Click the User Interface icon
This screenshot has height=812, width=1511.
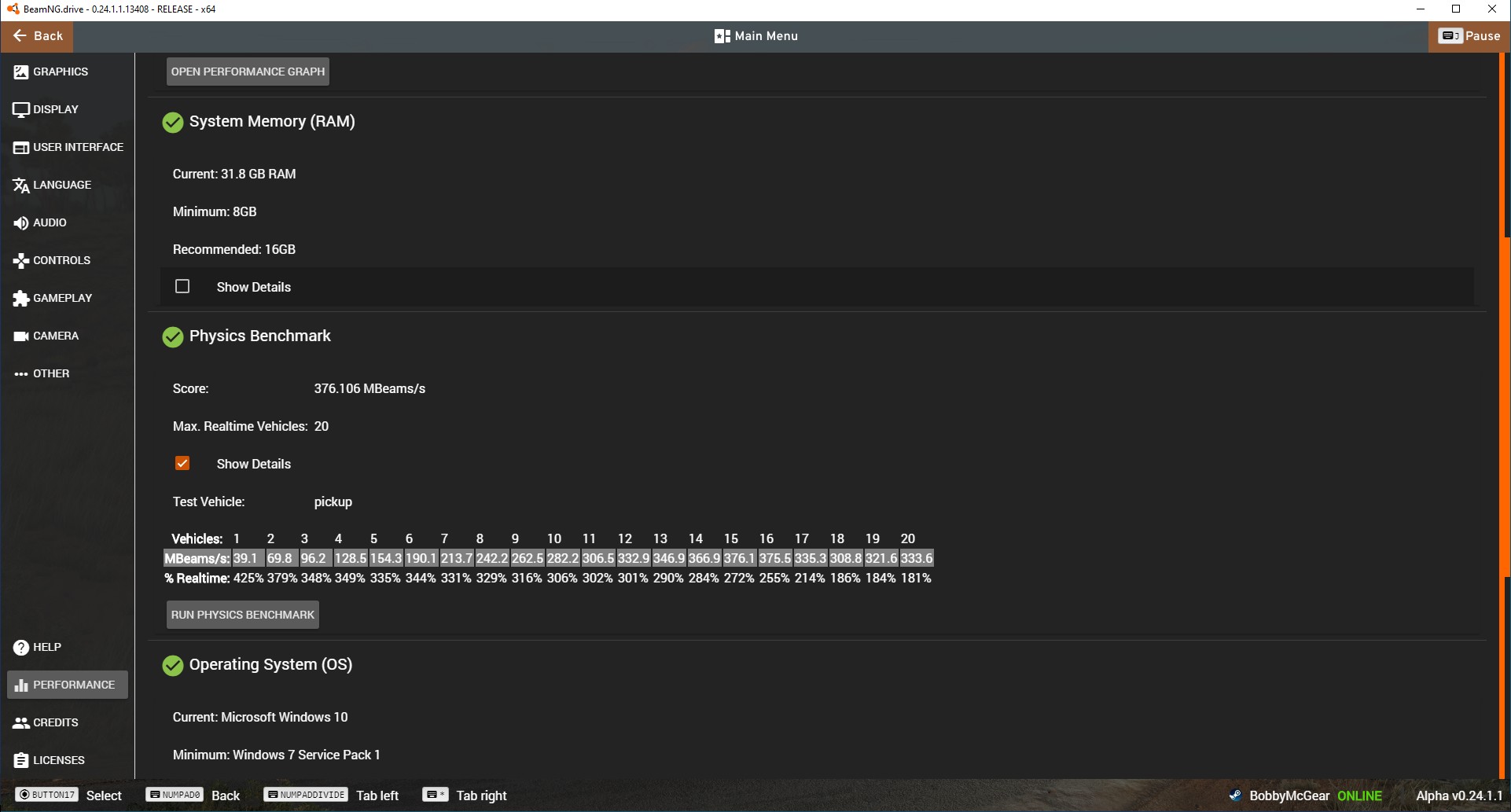(21, 148)
